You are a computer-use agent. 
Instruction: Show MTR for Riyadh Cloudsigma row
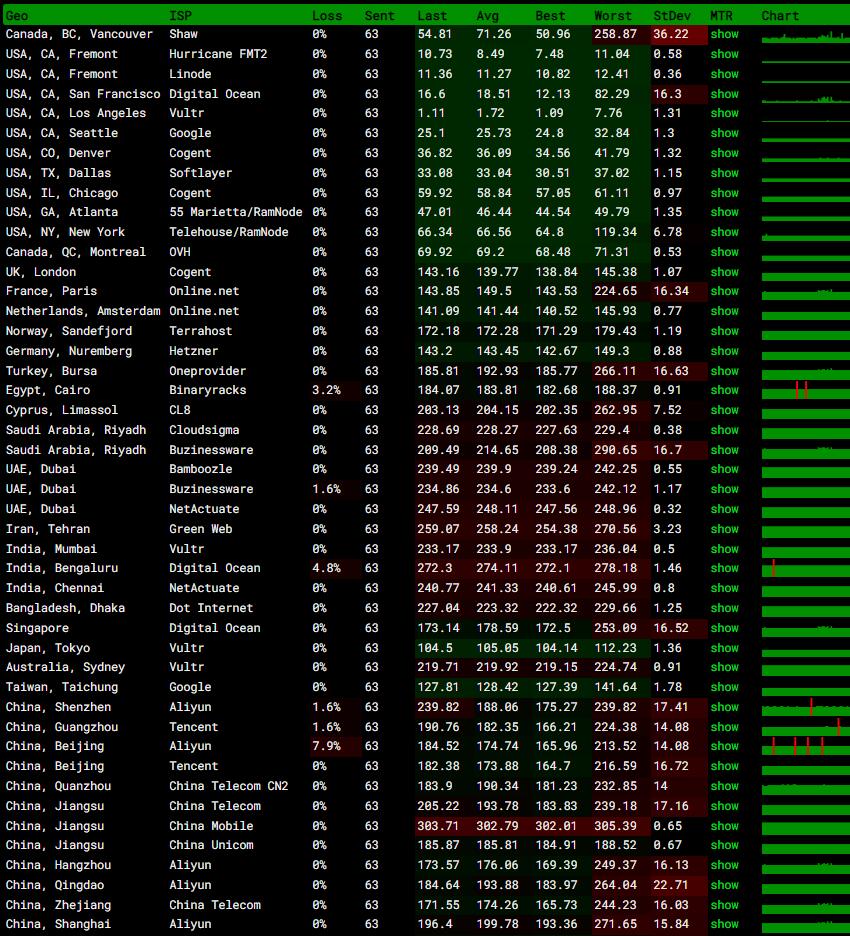click(x=724, y=430)
